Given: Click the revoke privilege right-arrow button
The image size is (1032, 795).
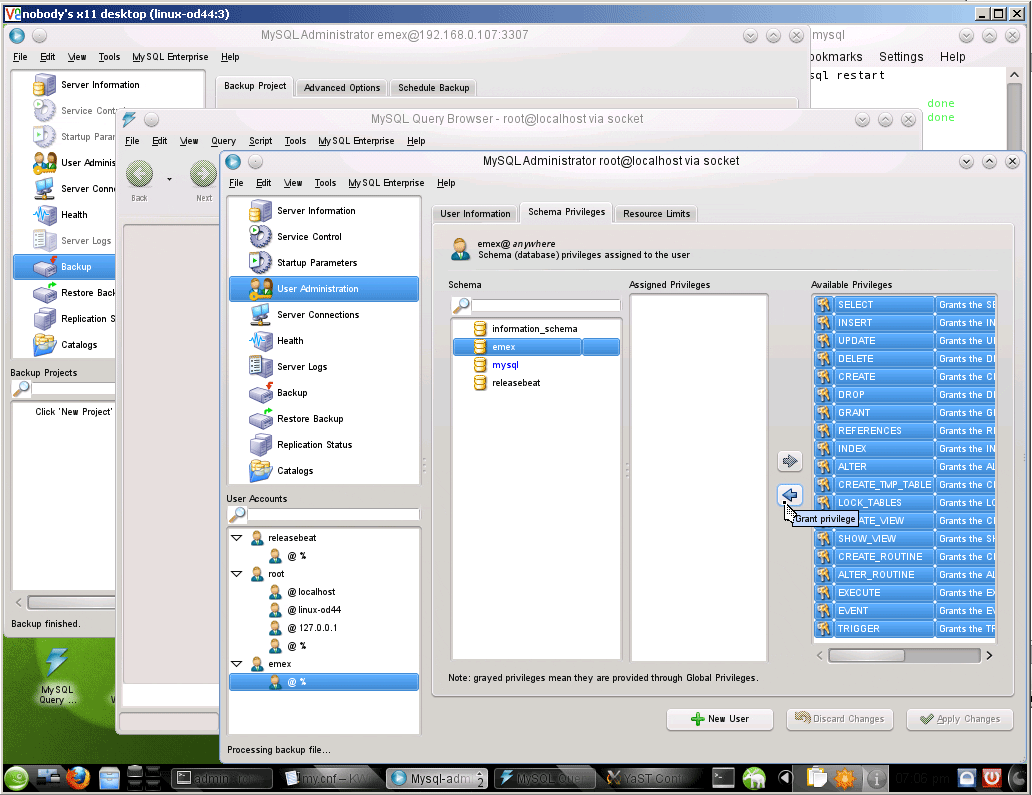Looking at the screenshot, I should point(790,461).
